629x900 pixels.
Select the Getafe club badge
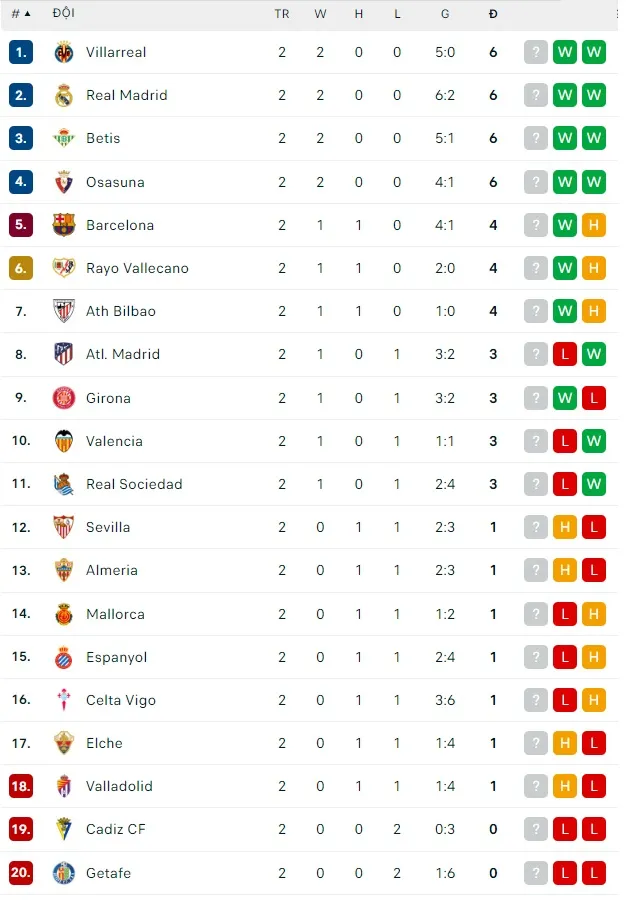pos(65,873)
